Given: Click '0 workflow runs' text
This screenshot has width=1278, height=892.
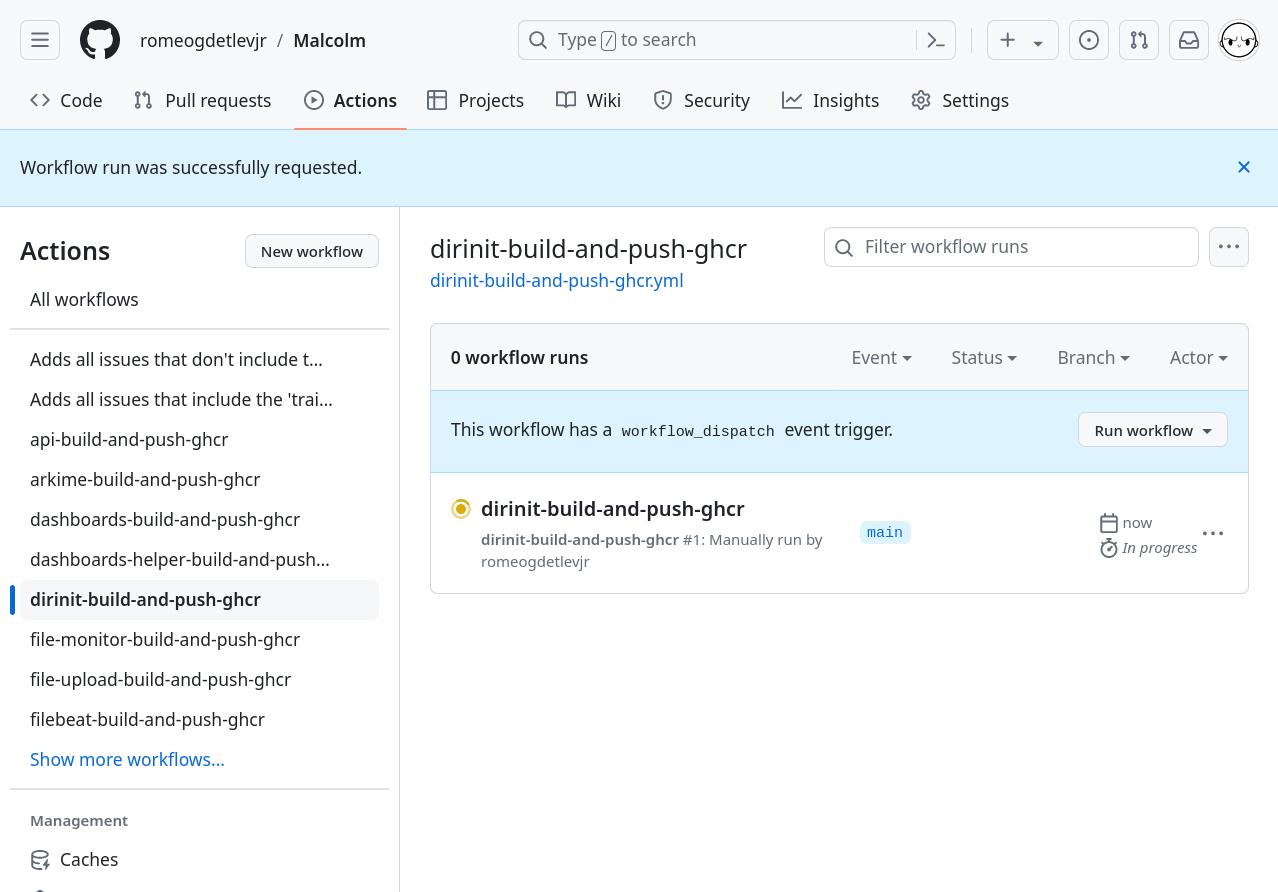Looking at the screenshot, I should pos(519,358).
